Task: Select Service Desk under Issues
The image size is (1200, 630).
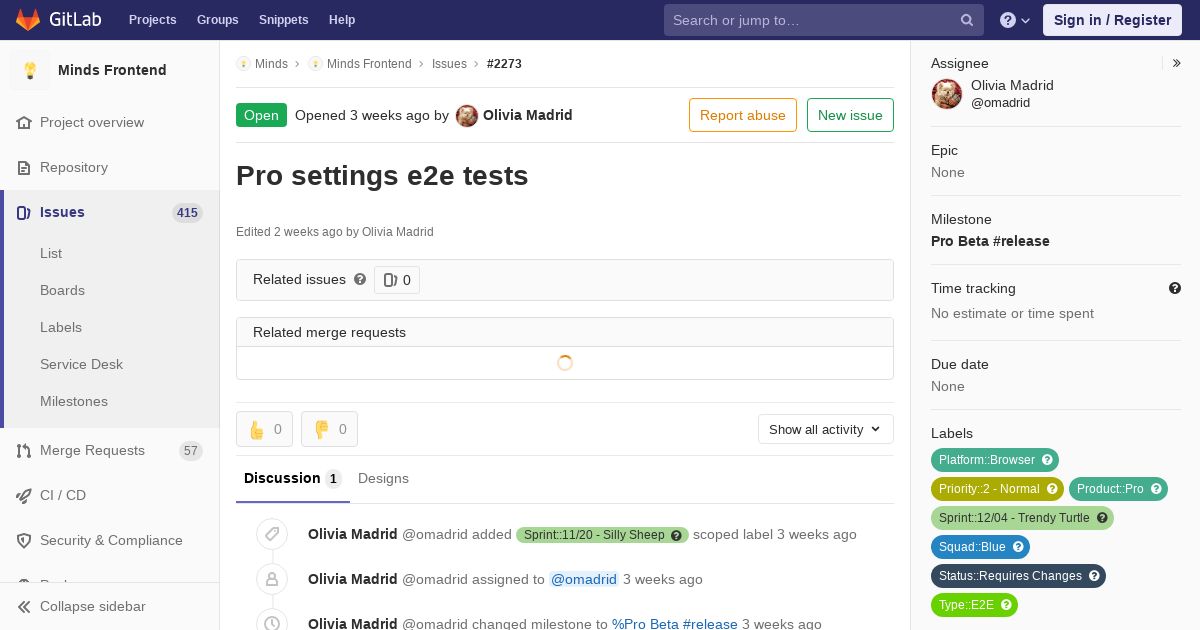Action: [81, 365]
